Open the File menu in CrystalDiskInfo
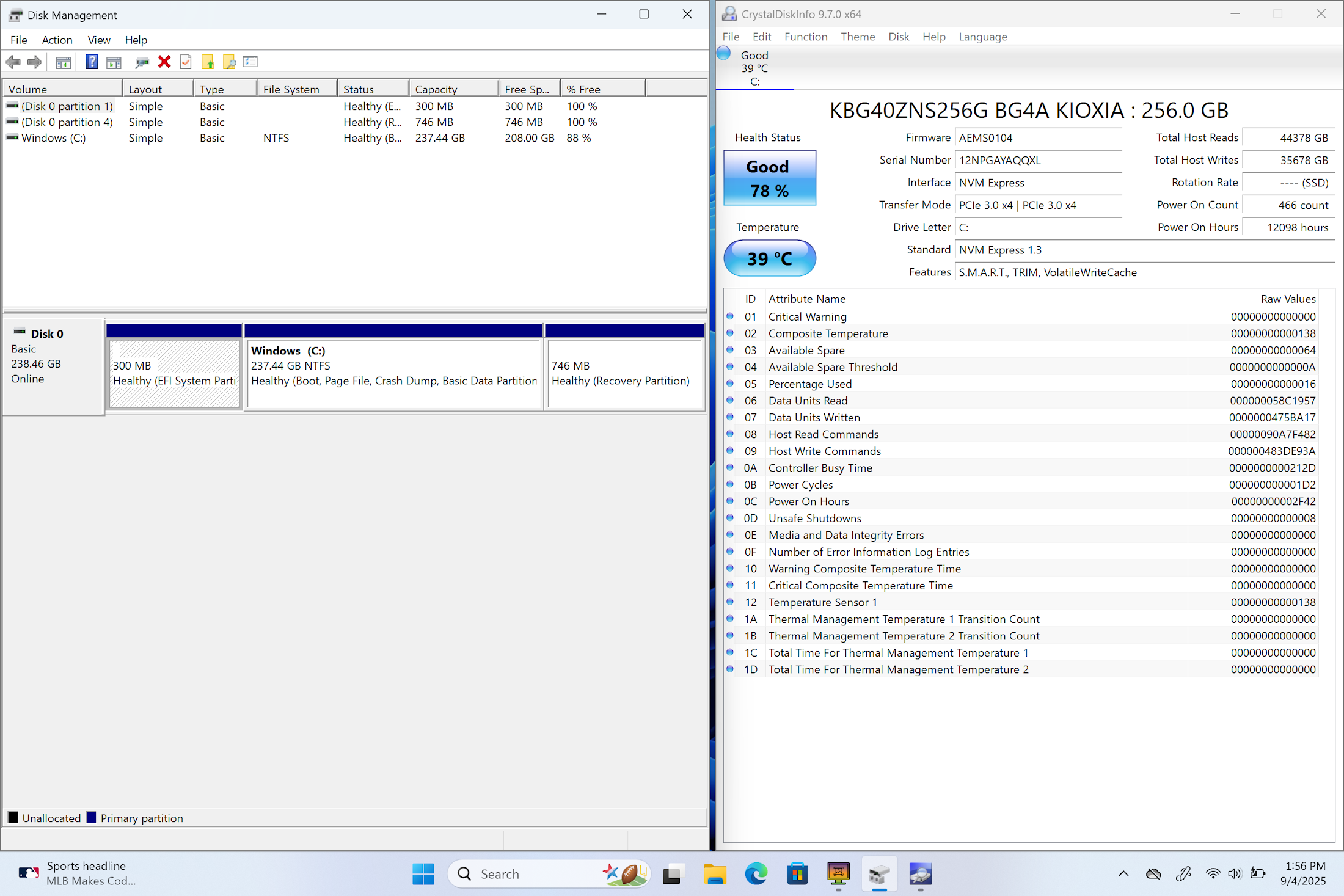 tap(731, 37)
